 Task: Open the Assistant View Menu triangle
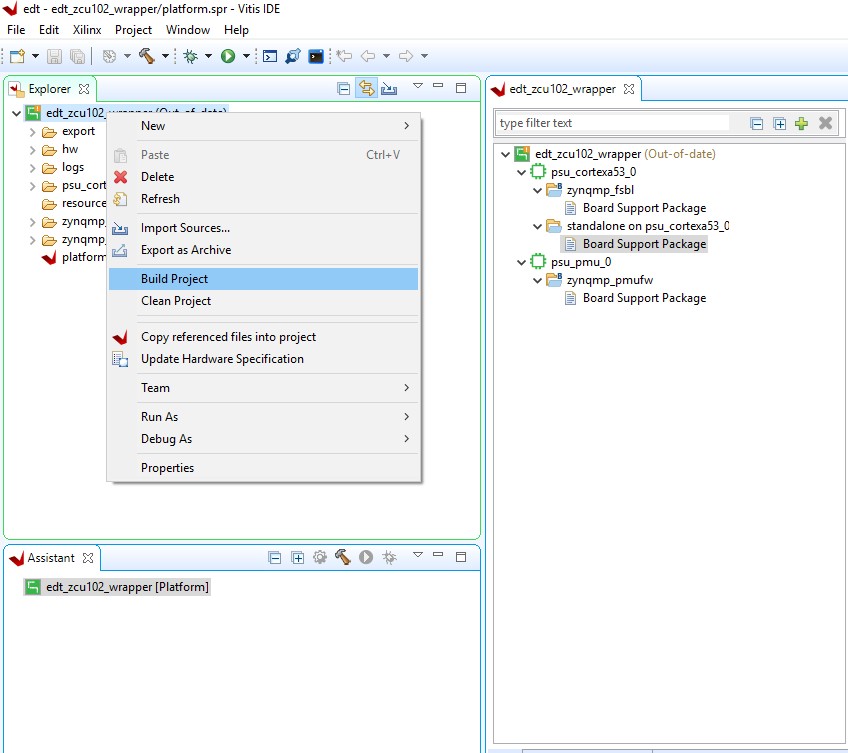point(418,554)
